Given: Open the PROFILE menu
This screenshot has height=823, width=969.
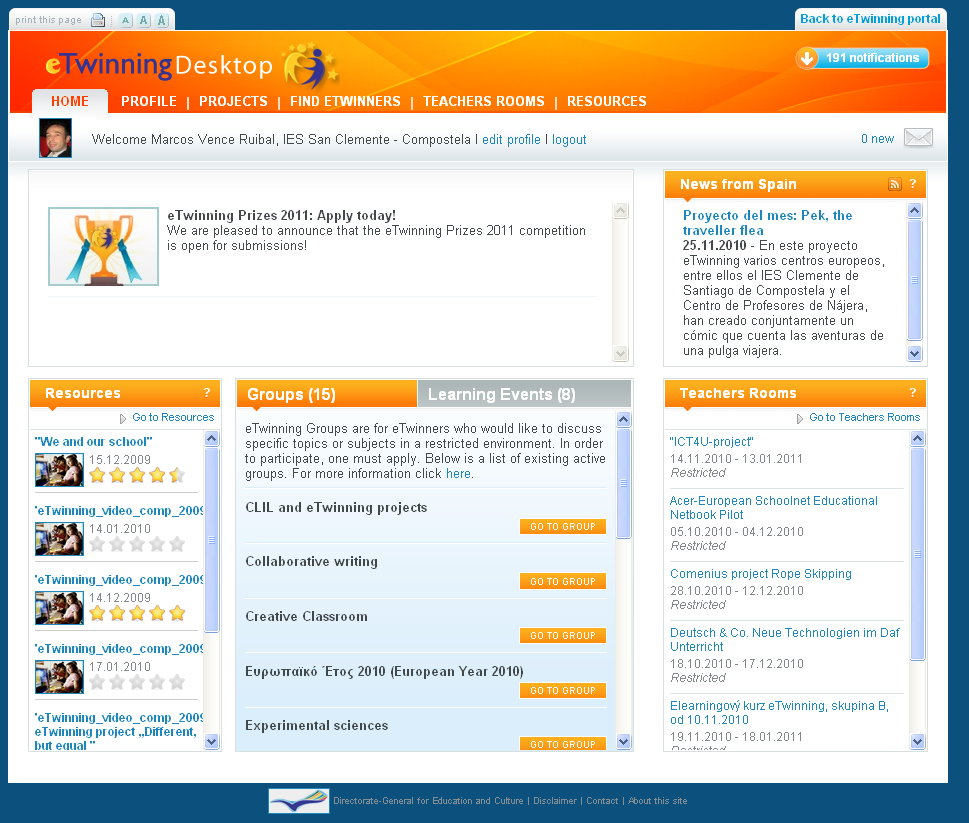Looking at the screenshot, I should click(149, 101).
